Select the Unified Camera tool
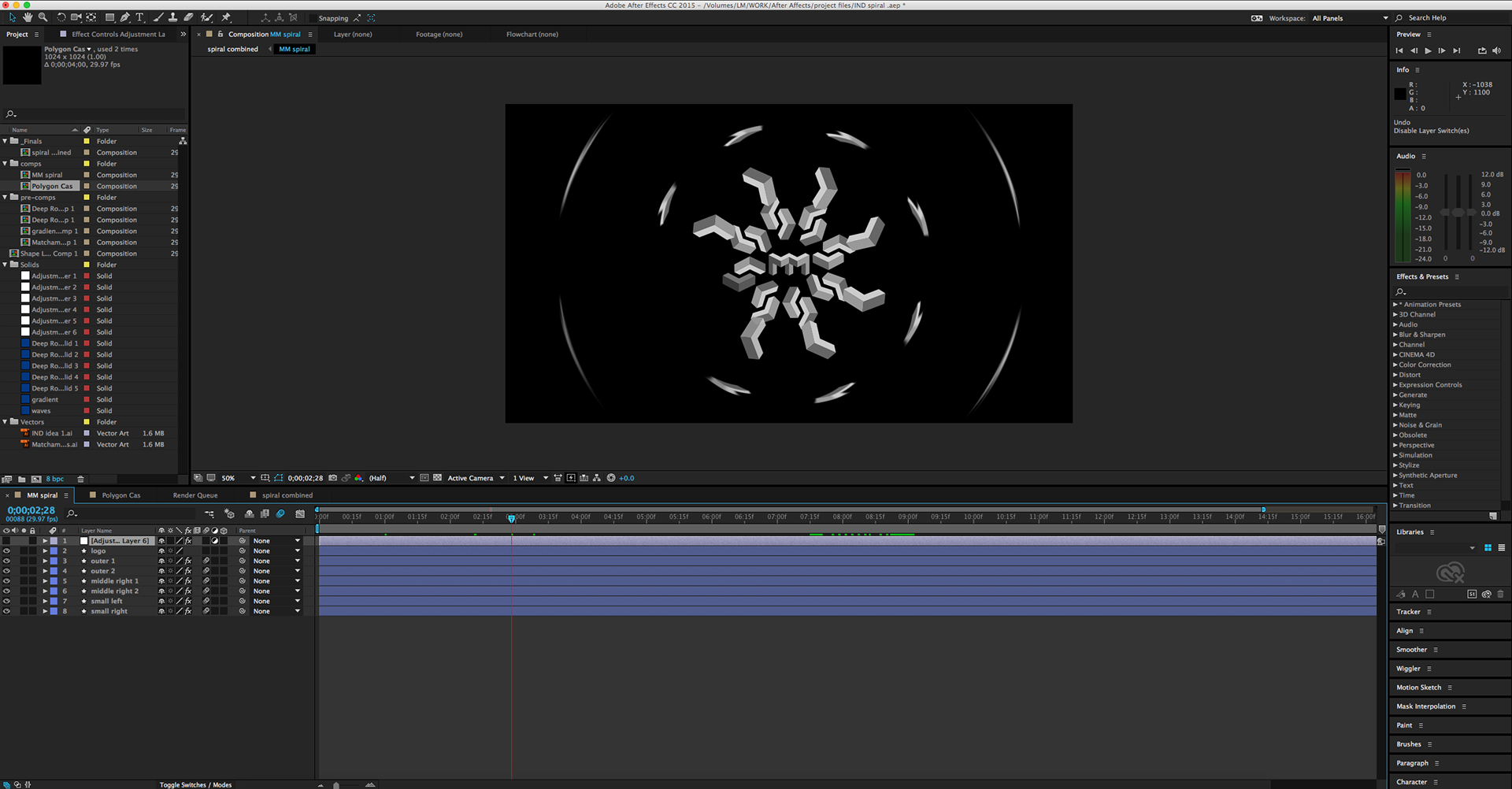The height and width of the screenshot is (789, 1512). click(76, 17)
